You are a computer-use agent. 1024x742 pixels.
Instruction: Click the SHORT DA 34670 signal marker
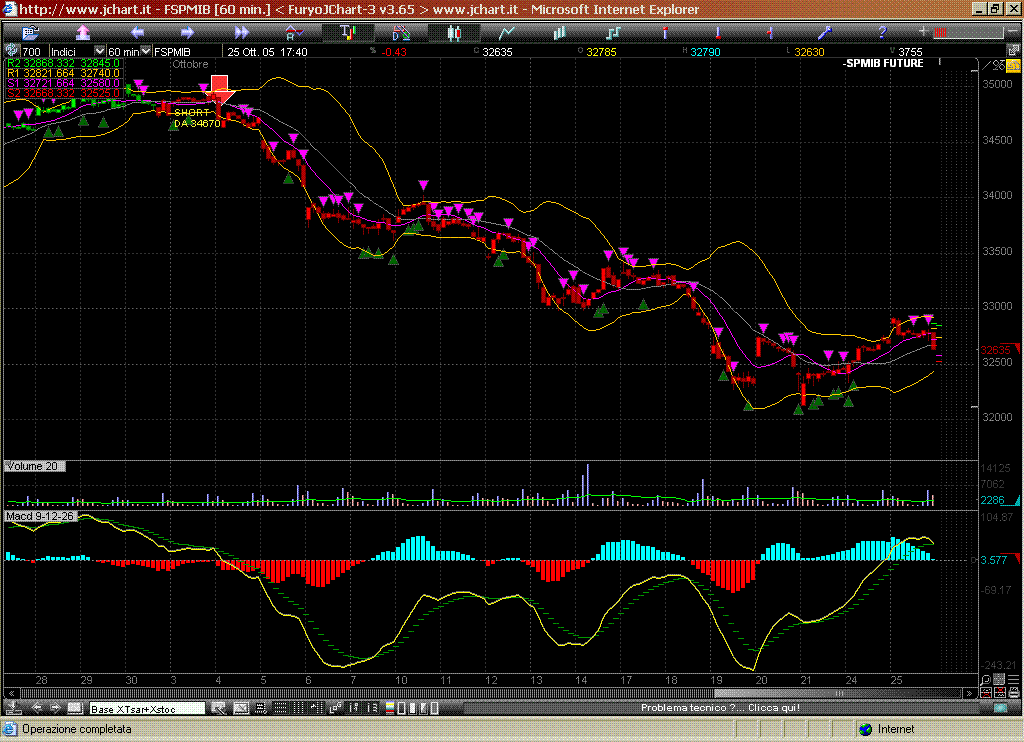click(196, 118)
